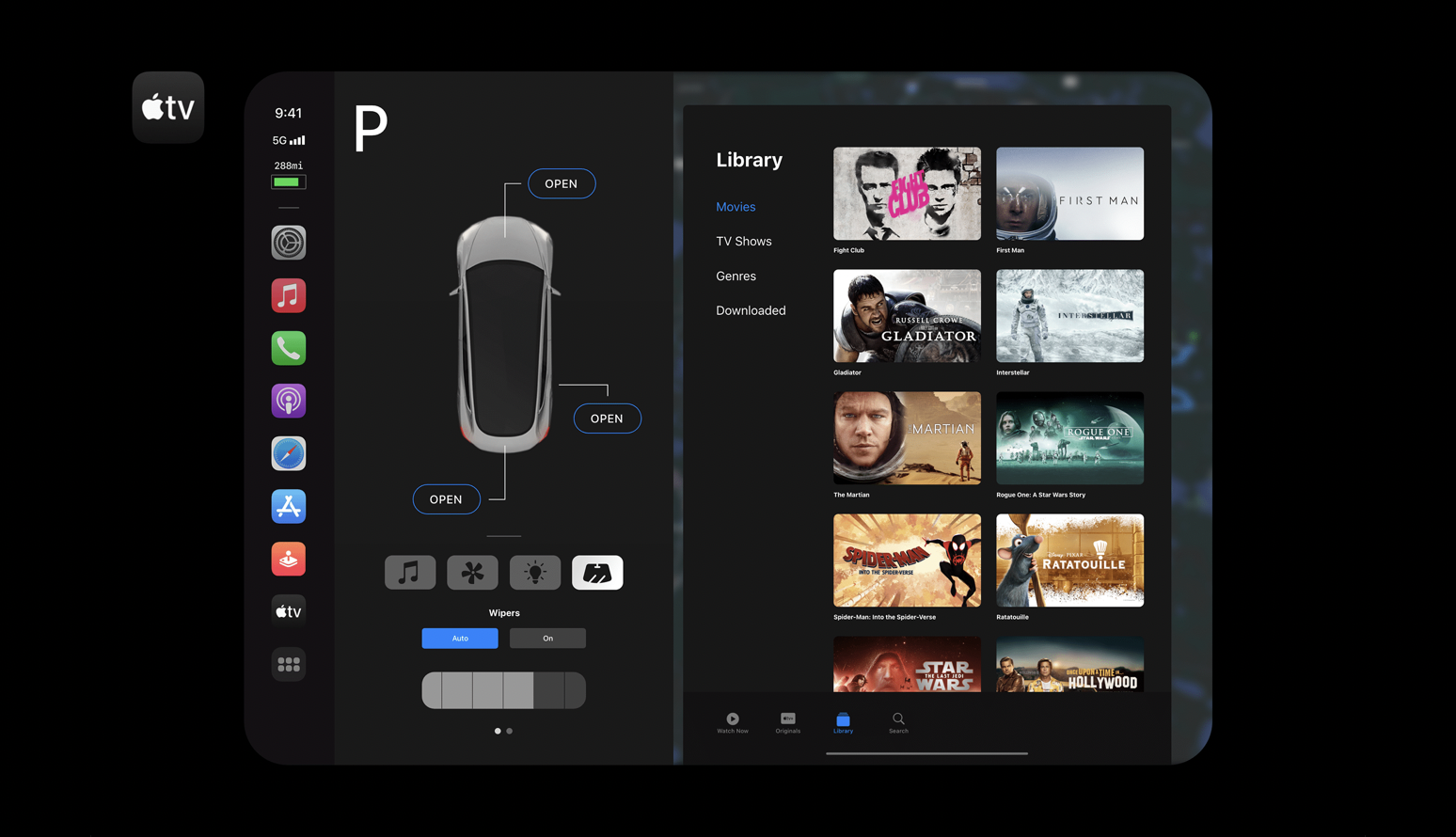Open the Interstellar movie thumbnail
The height and width of the screenshot is (837, 1456).
click(x=1069, y=316)
